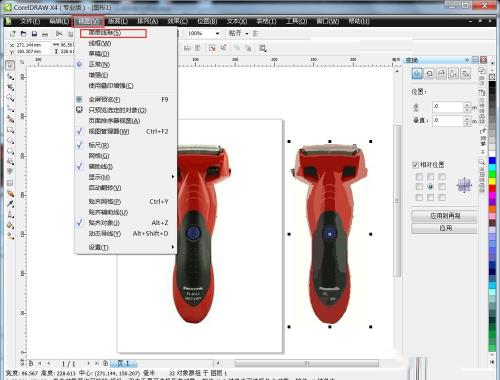
Task: Adjust vertical 垂直 position stepper
Action: (467, 121)
